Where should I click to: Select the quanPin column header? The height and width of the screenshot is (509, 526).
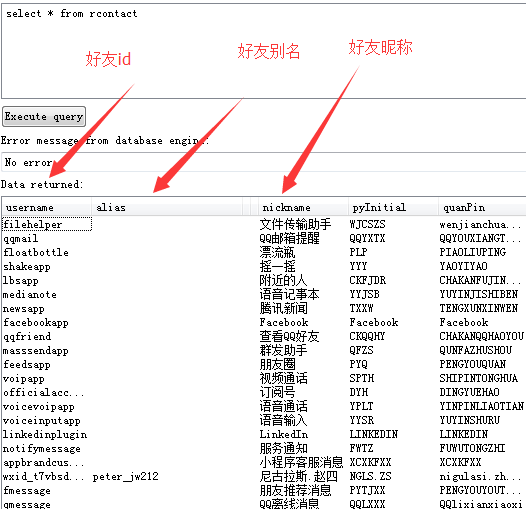[x=482, y=207]
